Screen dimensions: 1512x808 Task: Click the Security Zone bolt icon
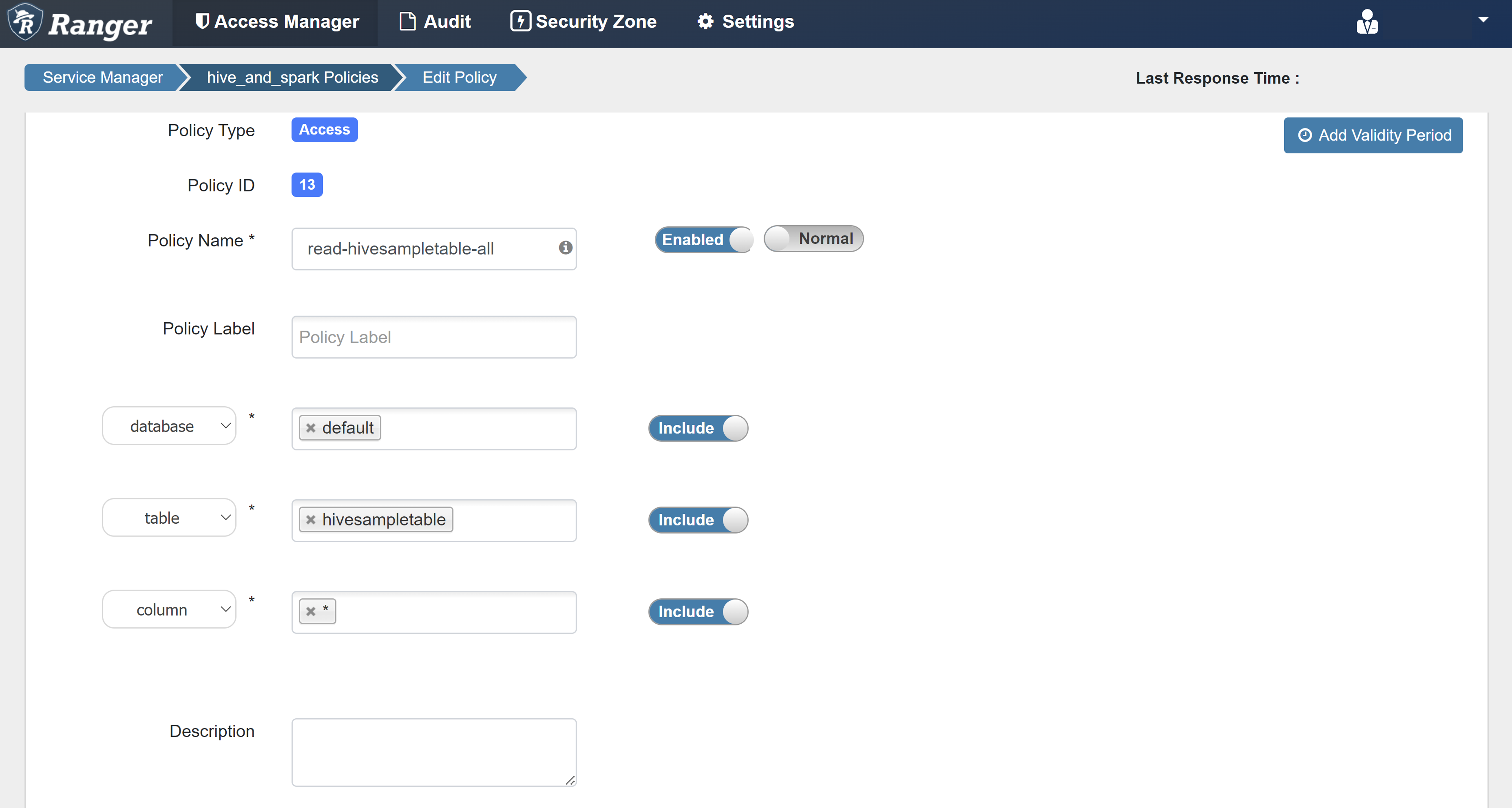click(x=520, y=21)
